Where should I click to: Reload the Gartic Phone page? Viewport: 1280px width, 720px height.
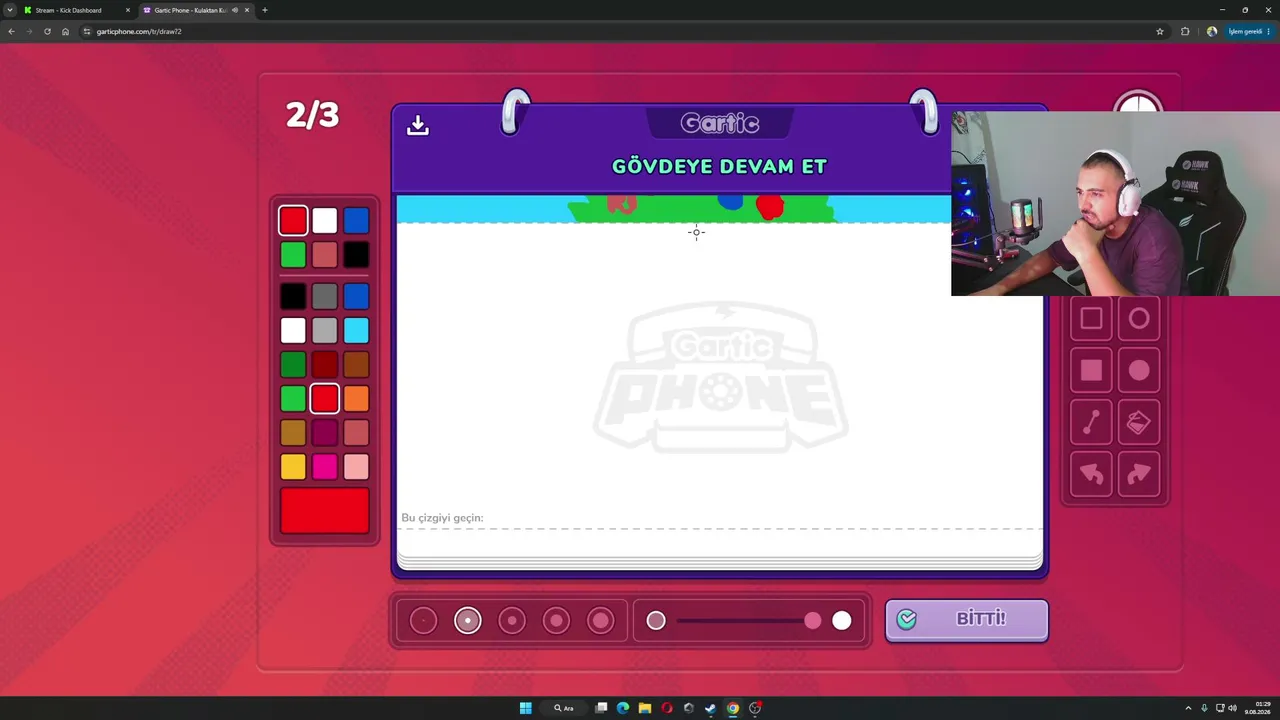click(x=47, y=31)
